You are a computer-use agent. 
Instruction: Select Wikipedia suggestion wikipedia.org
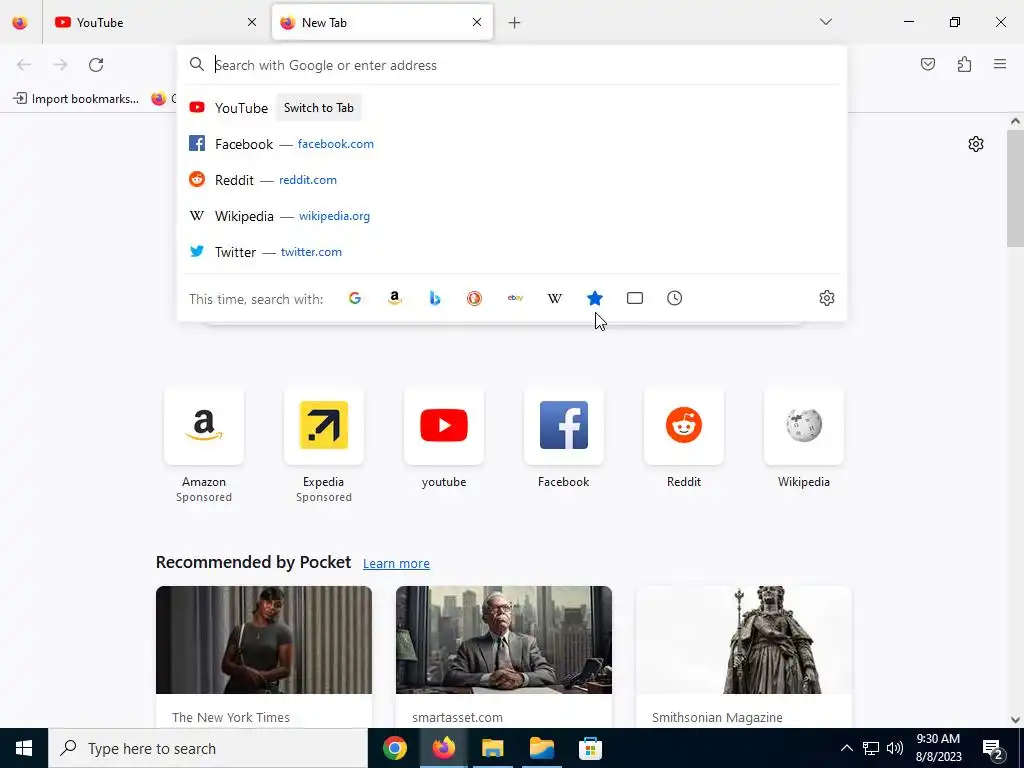512,216
